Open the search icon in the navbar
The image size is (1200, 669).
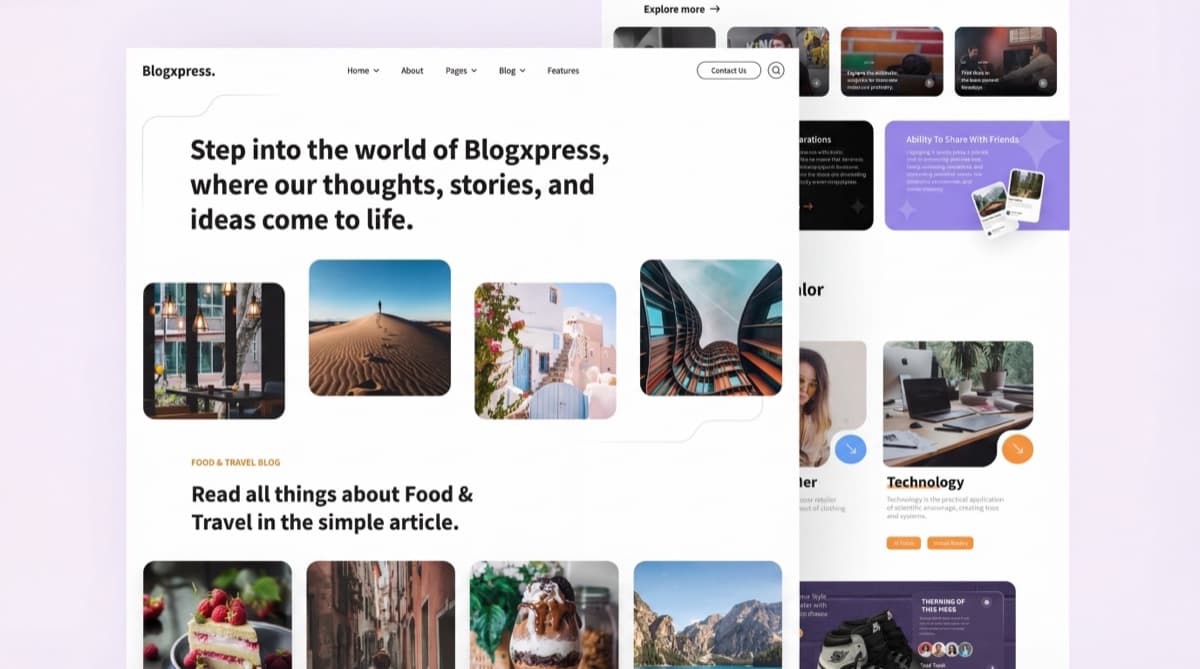[x=776, y=71]
